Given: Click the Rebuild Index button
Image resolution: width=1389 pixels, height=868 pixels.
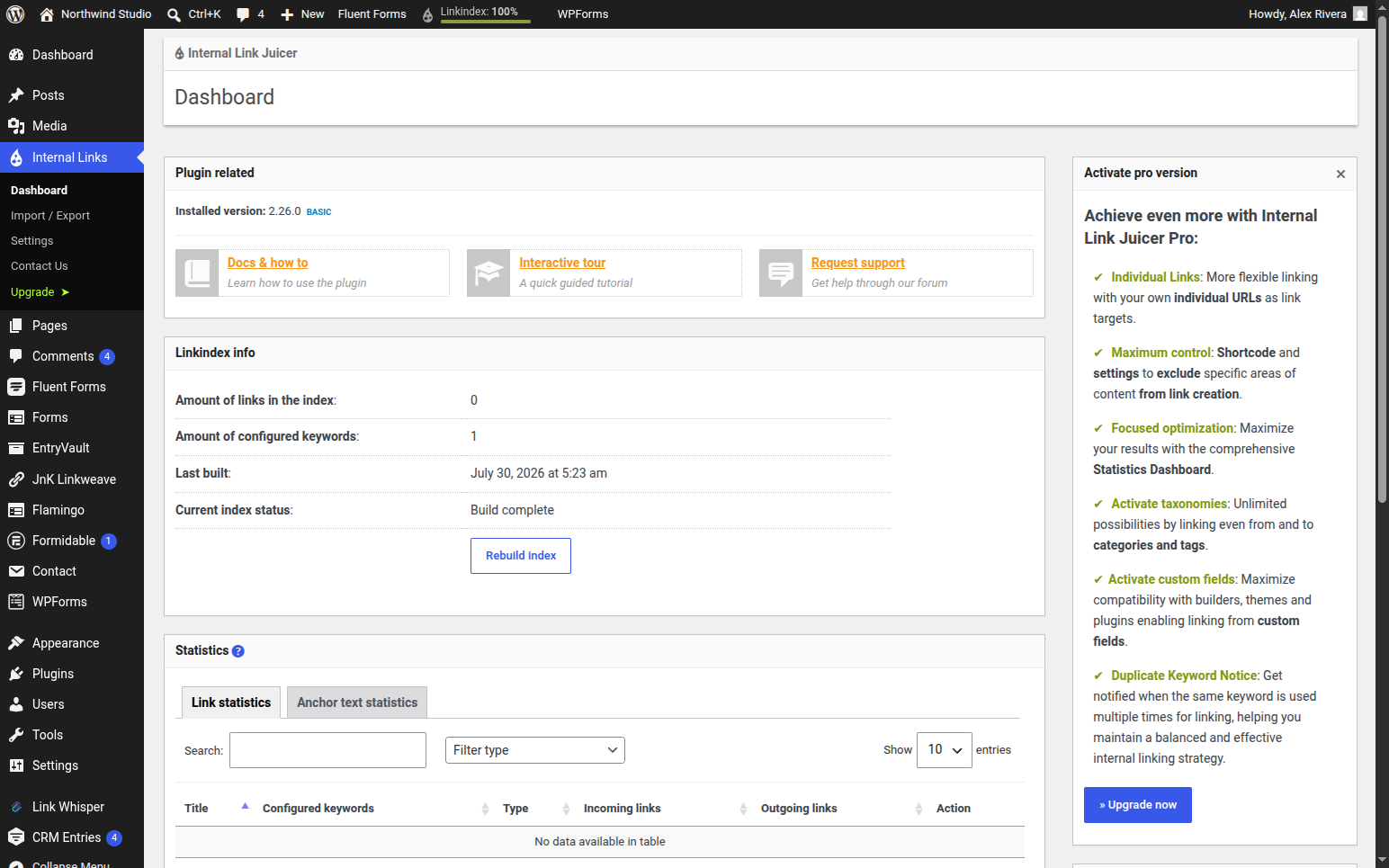Looking at the screenshot, I should [x=521, y=556].
